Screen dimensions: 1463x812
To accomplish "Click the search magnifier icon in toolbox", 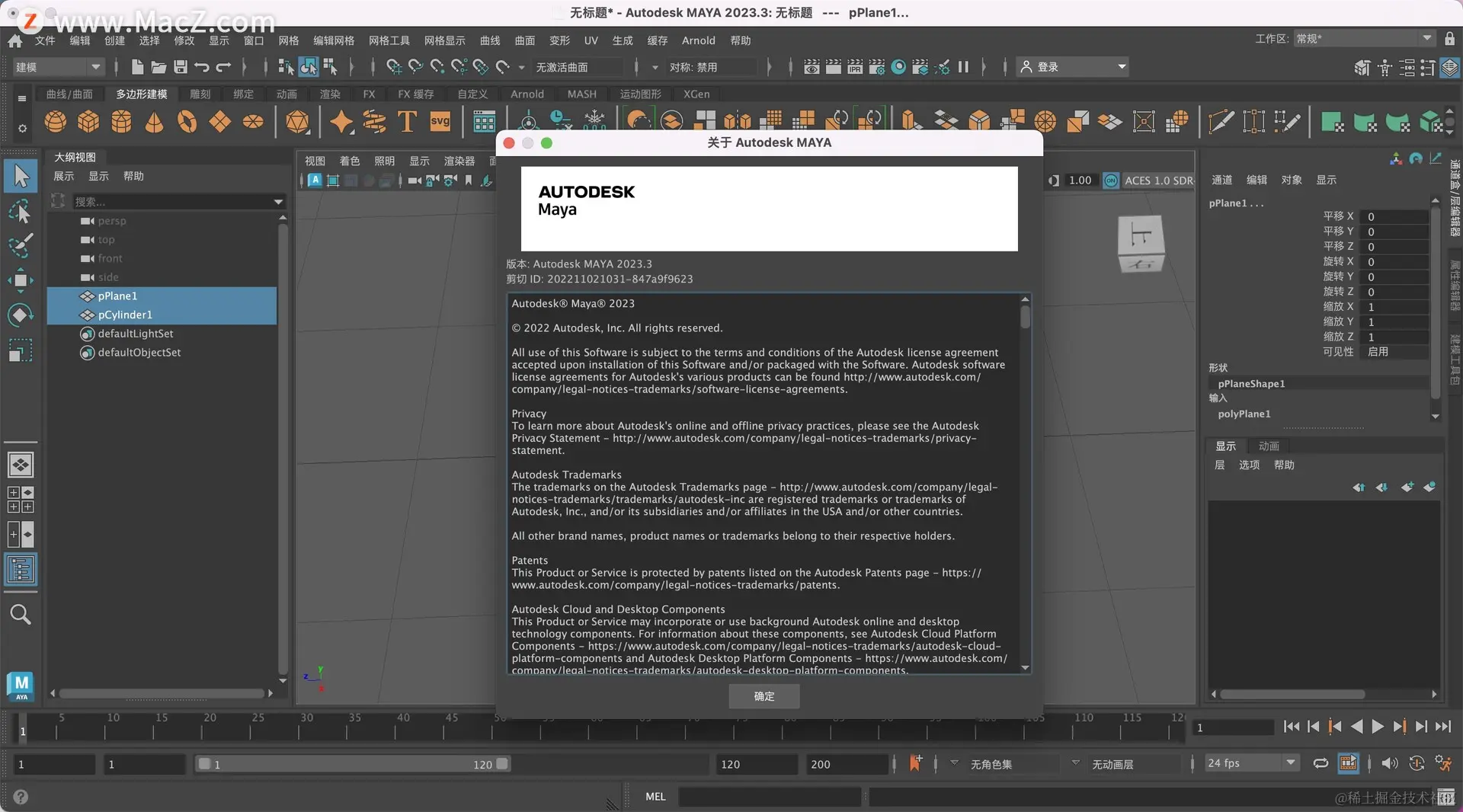I will click(x=21, y=614).
